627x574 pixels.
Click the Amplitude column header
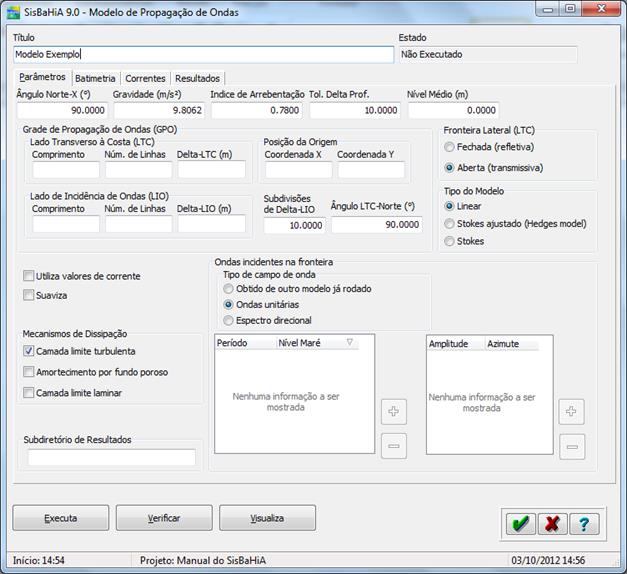pos(456,344)
